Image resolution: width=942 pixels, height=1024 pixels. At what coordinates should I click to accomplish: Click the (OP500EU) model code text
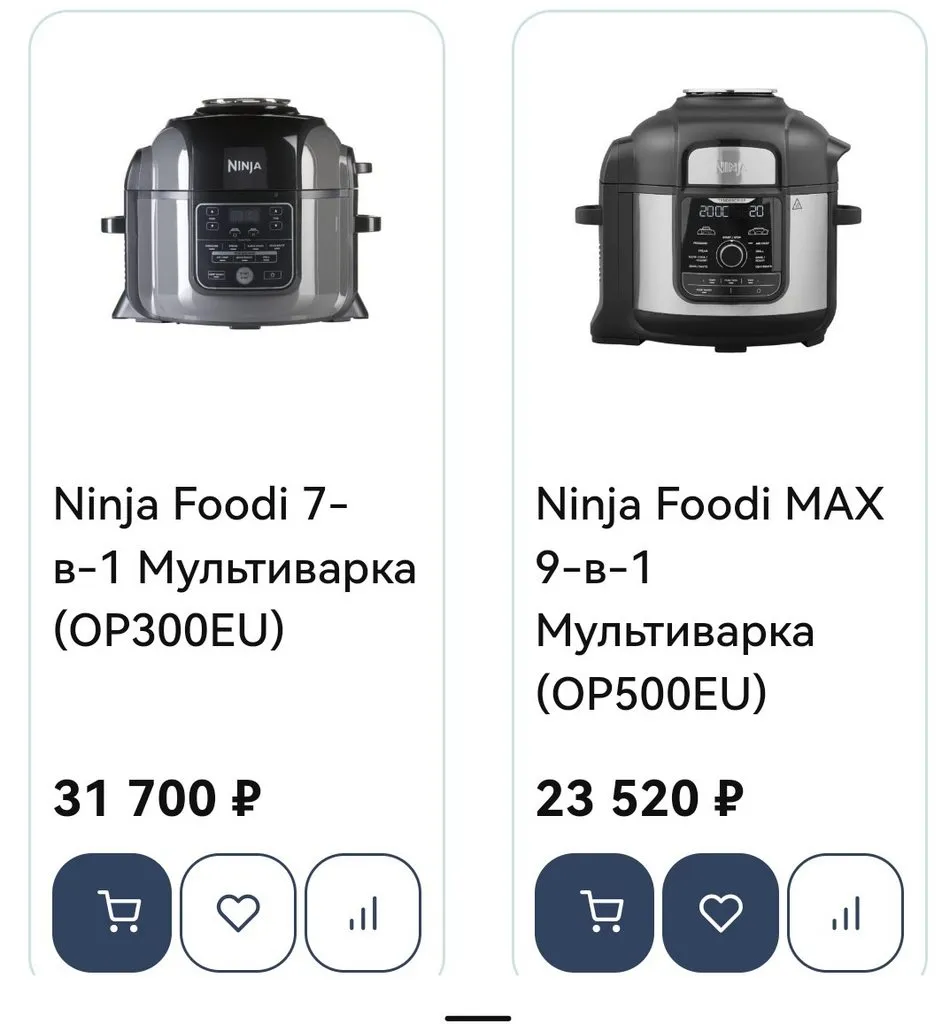pyautogui.click(x=651, y=693)
